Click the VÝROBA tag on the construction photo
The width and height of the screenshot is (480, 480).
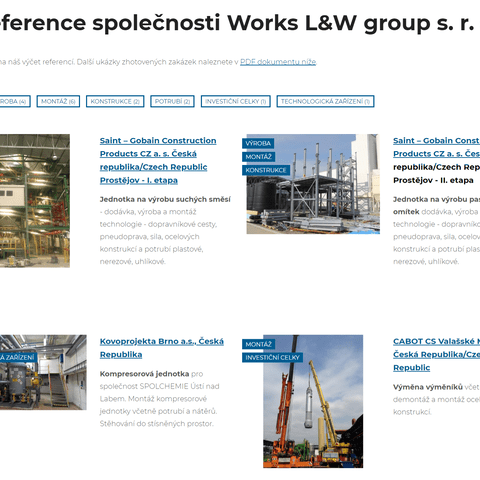click(x=258, y=143)
